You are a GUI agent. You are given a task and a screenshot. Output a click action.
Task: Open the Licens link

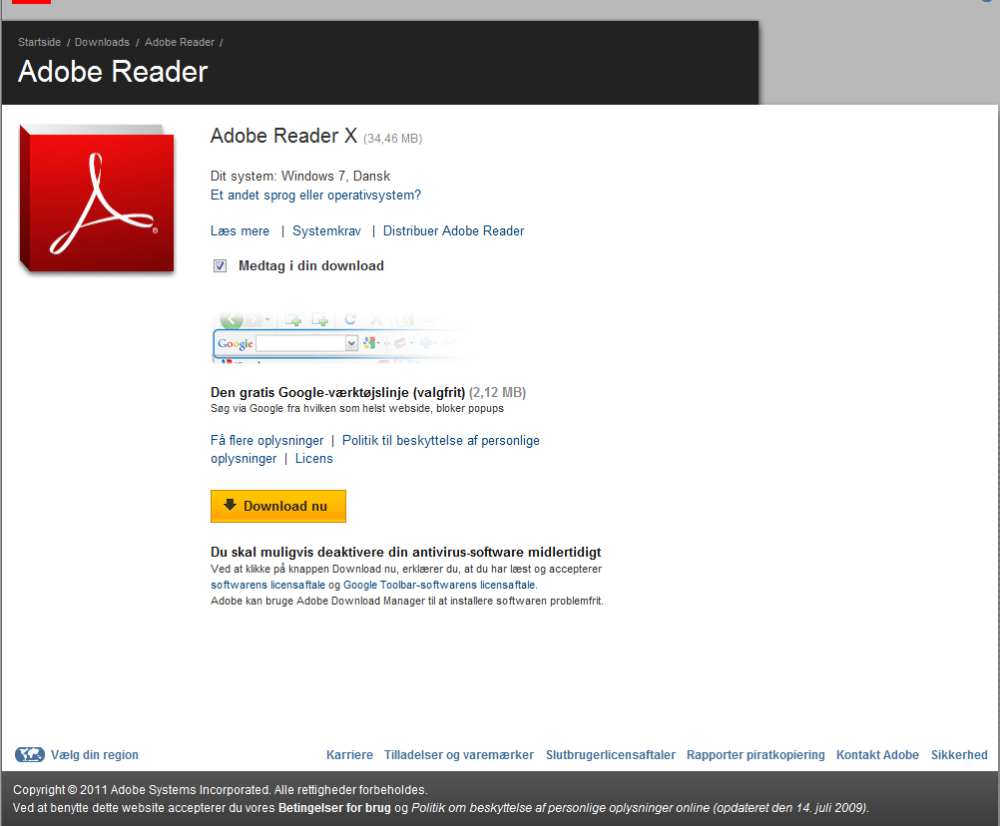pyautogui.click(x=314, y=459)
